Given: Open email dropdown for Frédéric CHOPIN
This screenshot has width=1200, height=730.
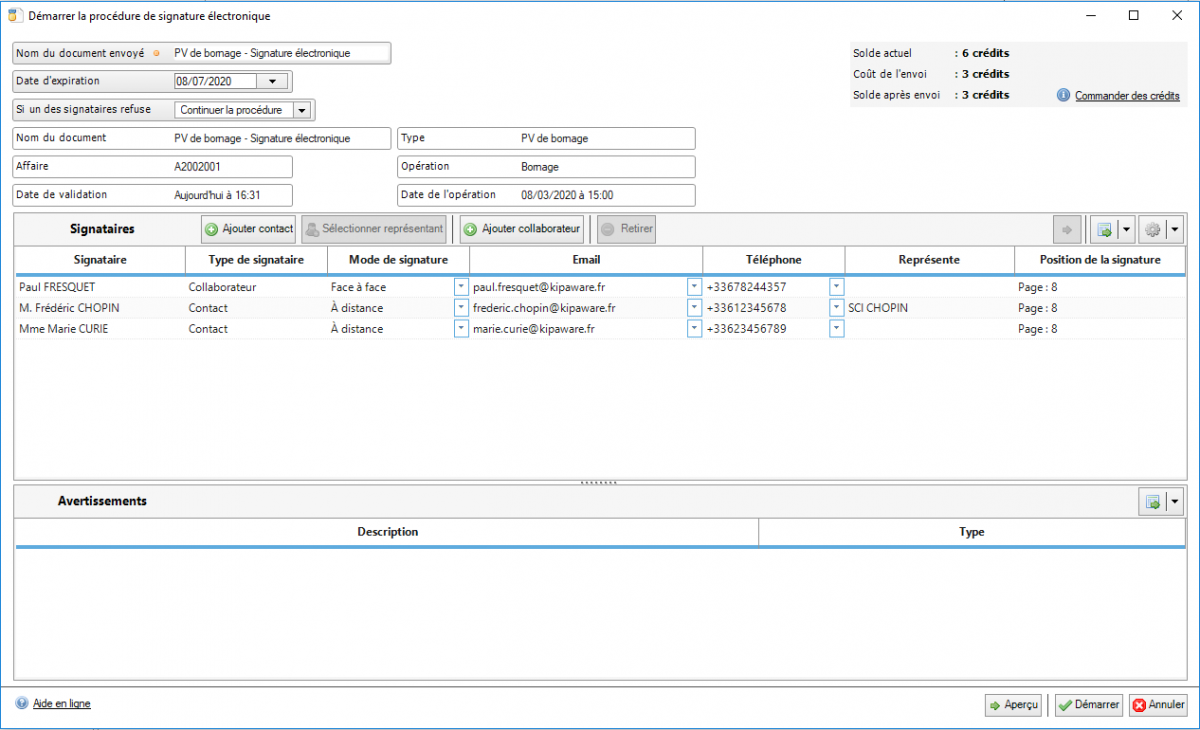Looking at the screenshot, I should pos(695,308).
